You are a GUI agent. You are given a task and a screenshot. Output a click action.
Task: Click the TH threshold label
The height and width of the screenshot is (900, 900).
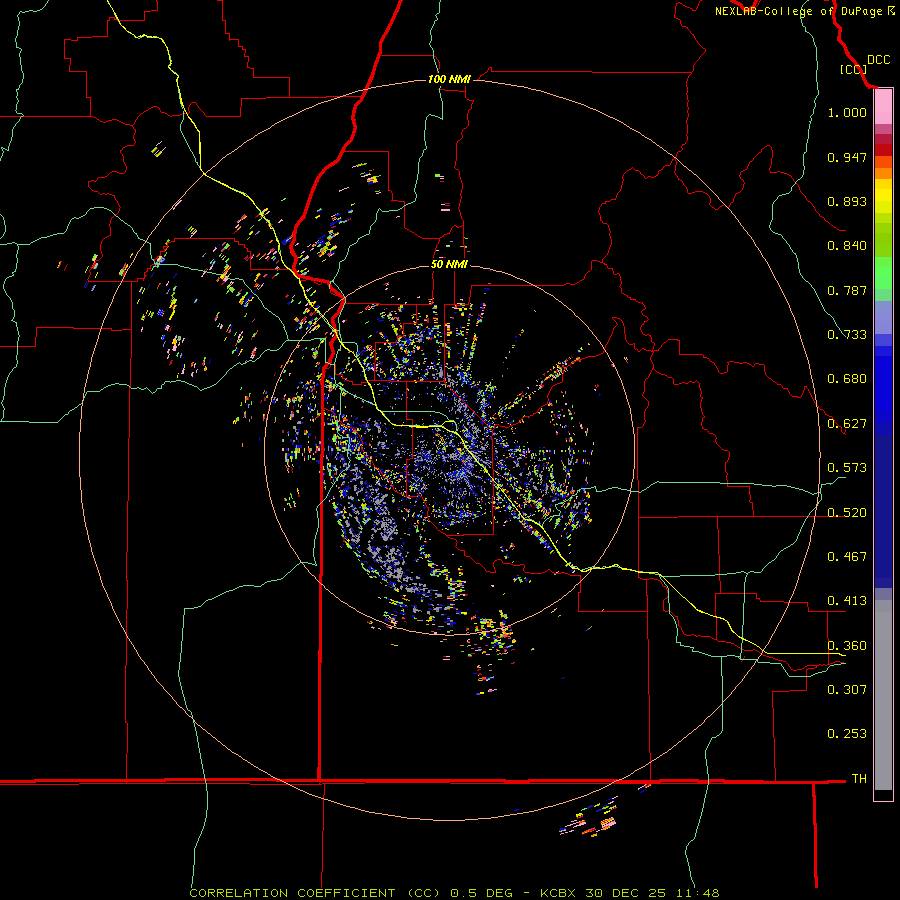[859, 779]
